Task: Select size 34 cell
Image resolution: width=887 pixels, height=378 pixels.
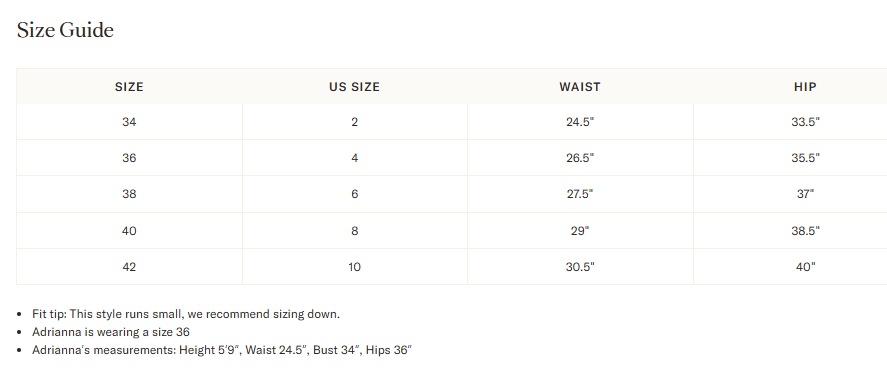Action: coord(129,122)
